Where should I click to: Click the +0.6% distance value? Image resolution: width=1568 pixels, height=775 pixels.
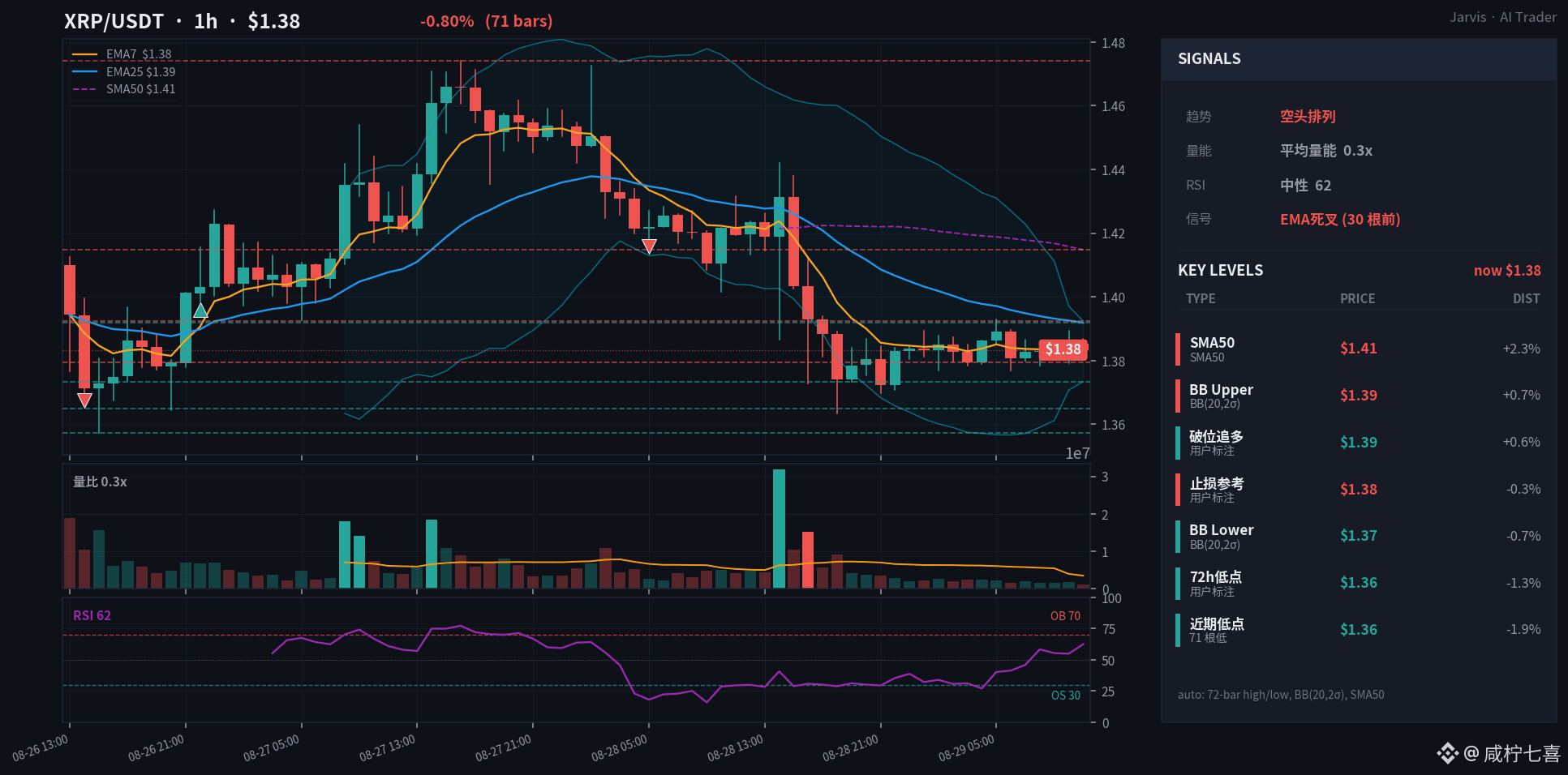[x=1521, y=443]
